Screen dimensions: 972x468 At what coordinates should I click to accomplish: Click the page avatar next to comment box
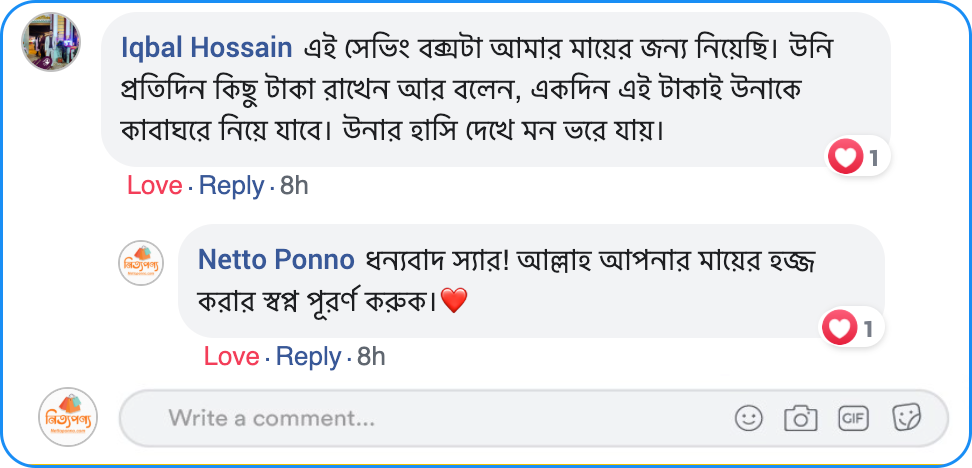pos(68,417)
